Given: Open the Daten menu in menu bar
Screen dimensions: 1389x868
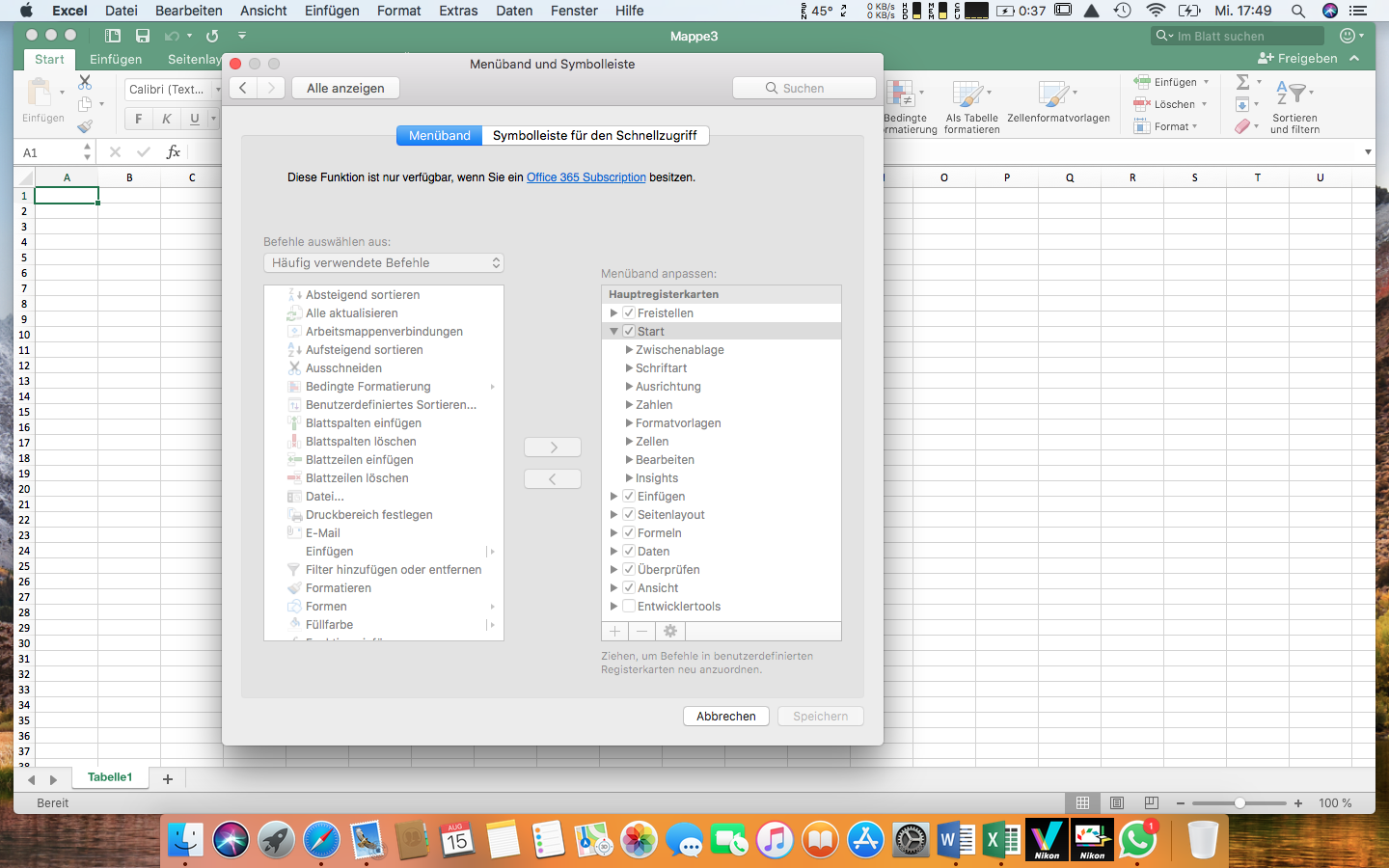Looking at the screenshot, I should (x=514, y=11).
